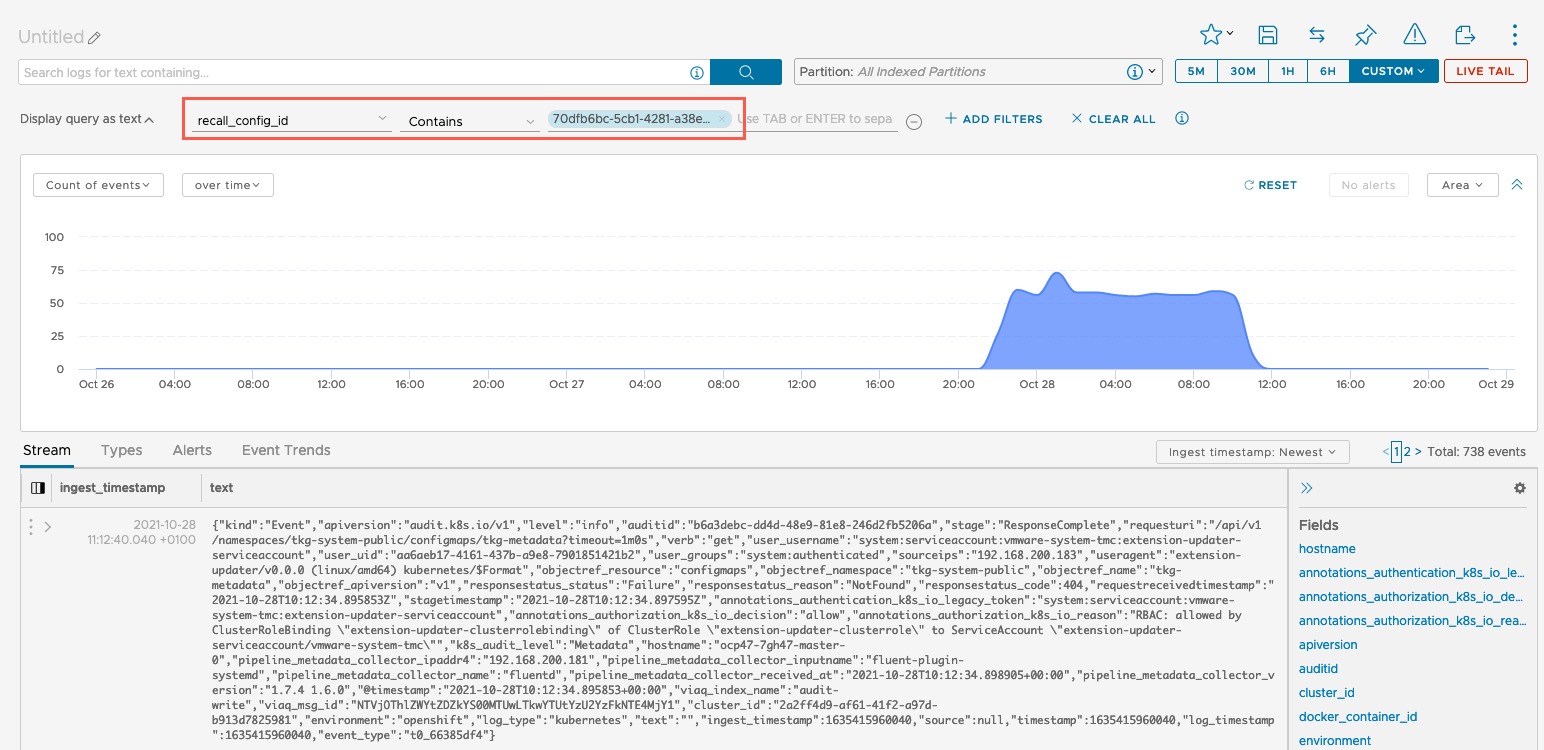Click Add Filters
Image resolution: width=1544 pixels, height=750 pixels.
point(993,119)
